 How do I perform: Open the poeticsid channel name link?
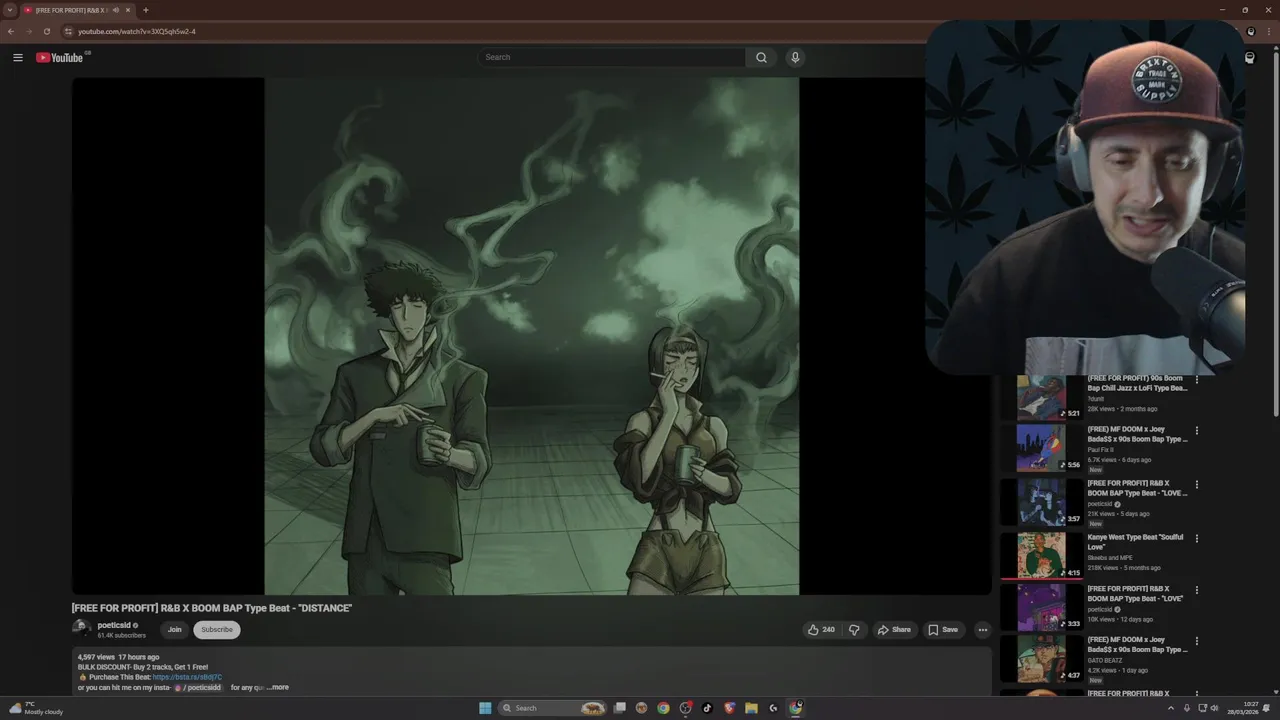click(114, 625)
